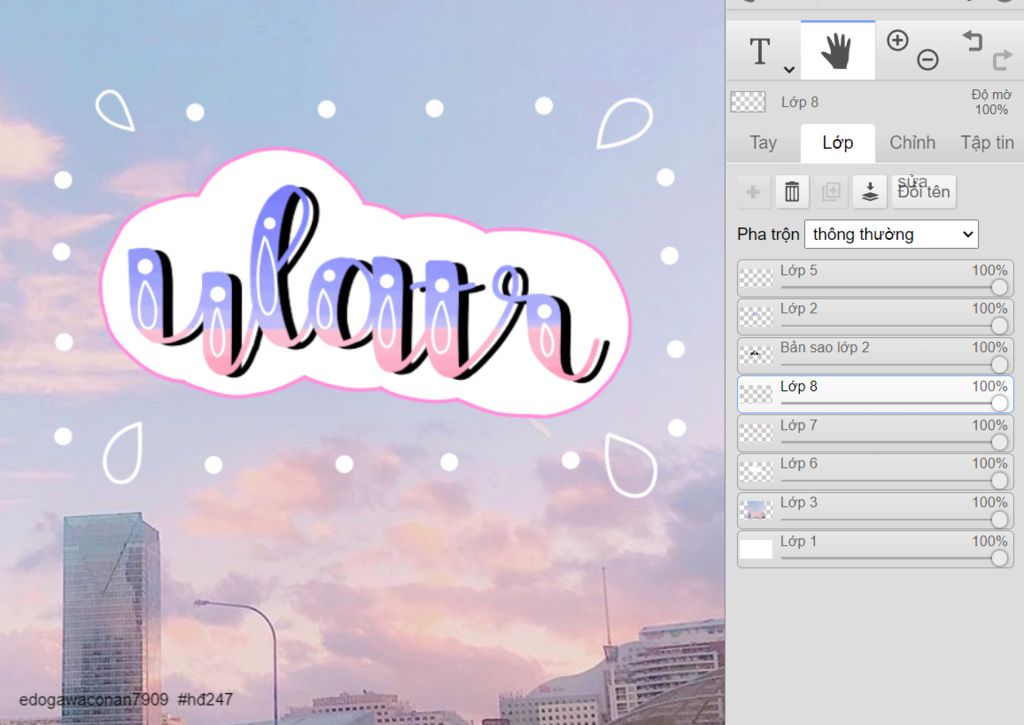Screen dimensions: 1024x725
Task: Click the Lớp 8 name in the header
Action: 799,102
